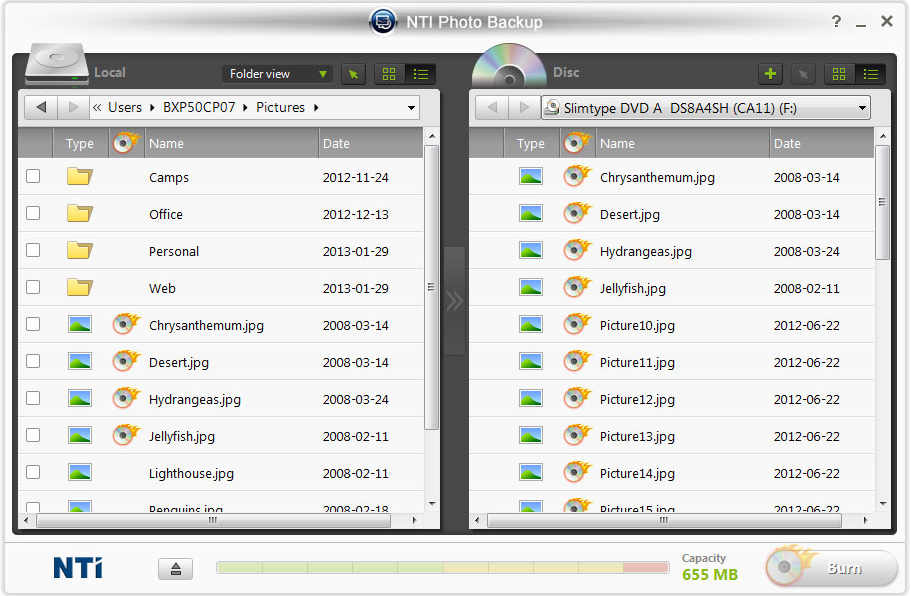Click the burned-disc icon beside local Chrysanthemum.jpg

pos(126,324)
